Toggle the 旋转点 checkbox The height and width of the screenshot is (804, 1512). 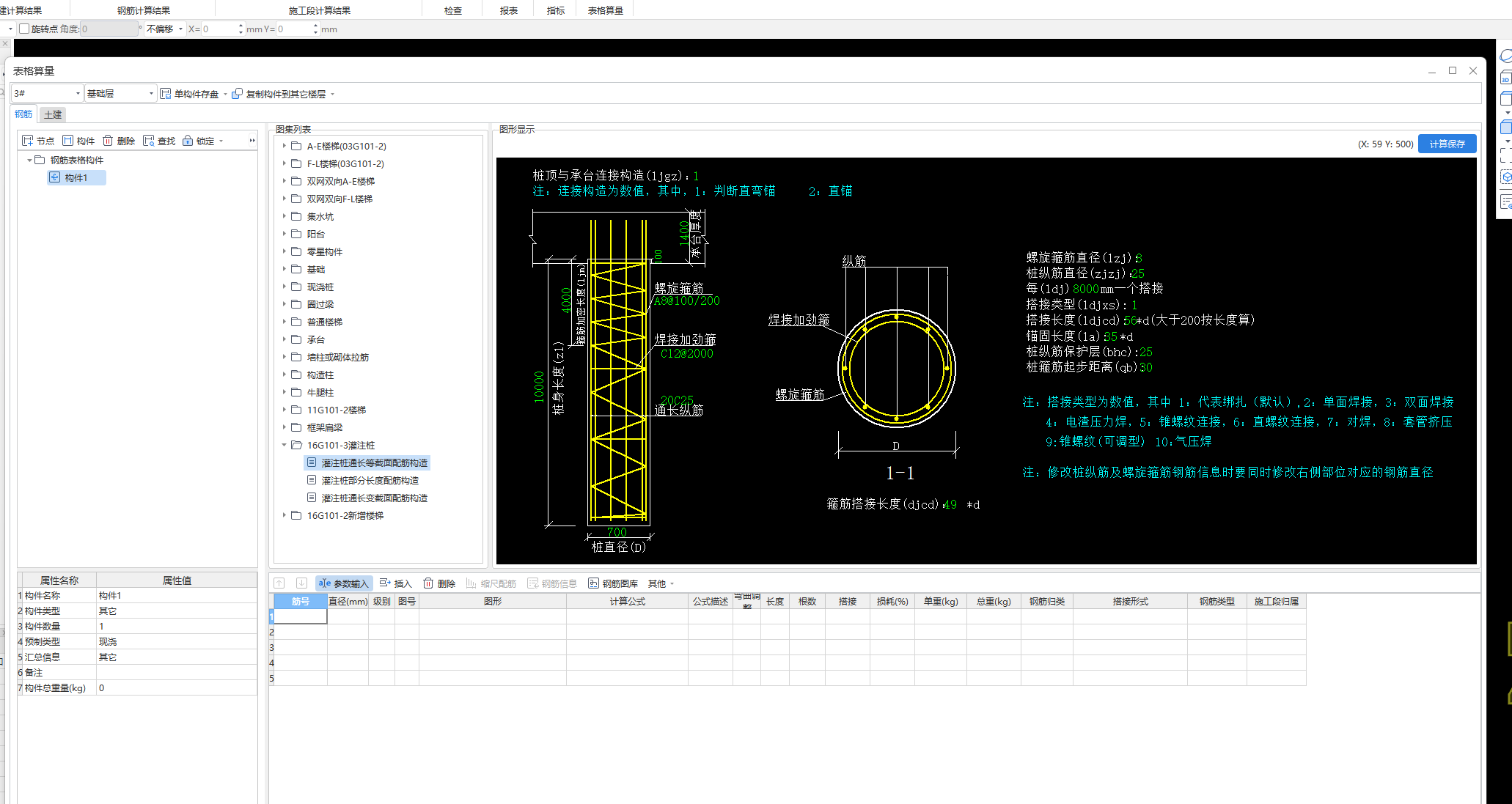pyautogui.click(x=24, y=29)
